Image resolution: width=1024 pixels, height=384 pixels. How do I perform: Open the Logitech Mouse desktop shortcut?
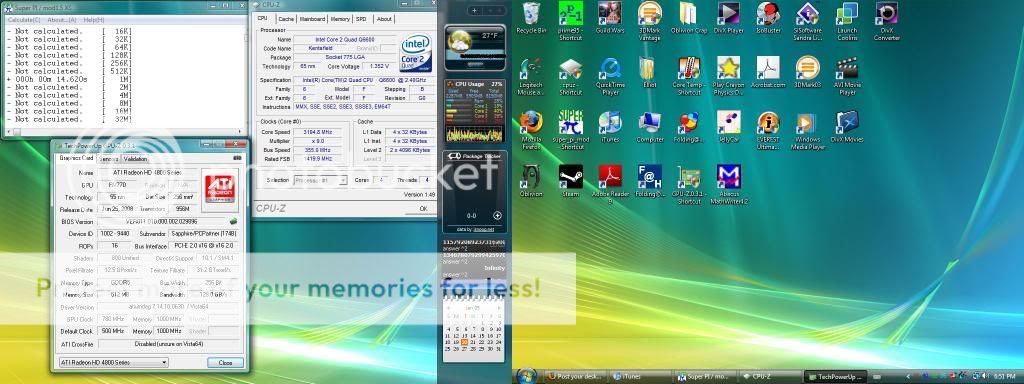pos(531,76)
